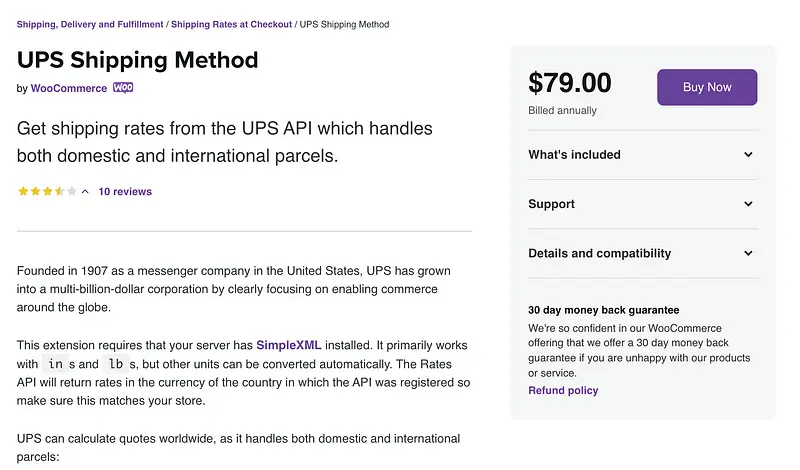Viewport: 800px width, 470px height.
Task: Click the "in" unit code tag
Action: [x=55, y=364]
